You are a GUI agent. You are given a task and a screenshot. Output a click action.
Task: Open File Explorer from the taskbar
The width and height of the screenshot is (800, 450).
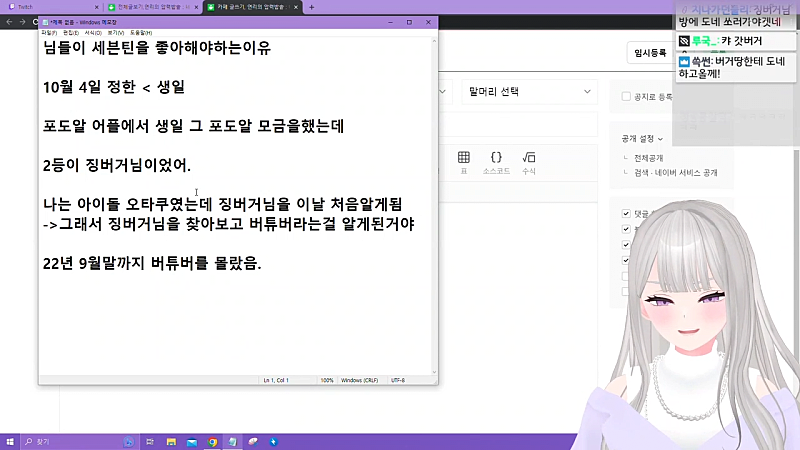171,442
